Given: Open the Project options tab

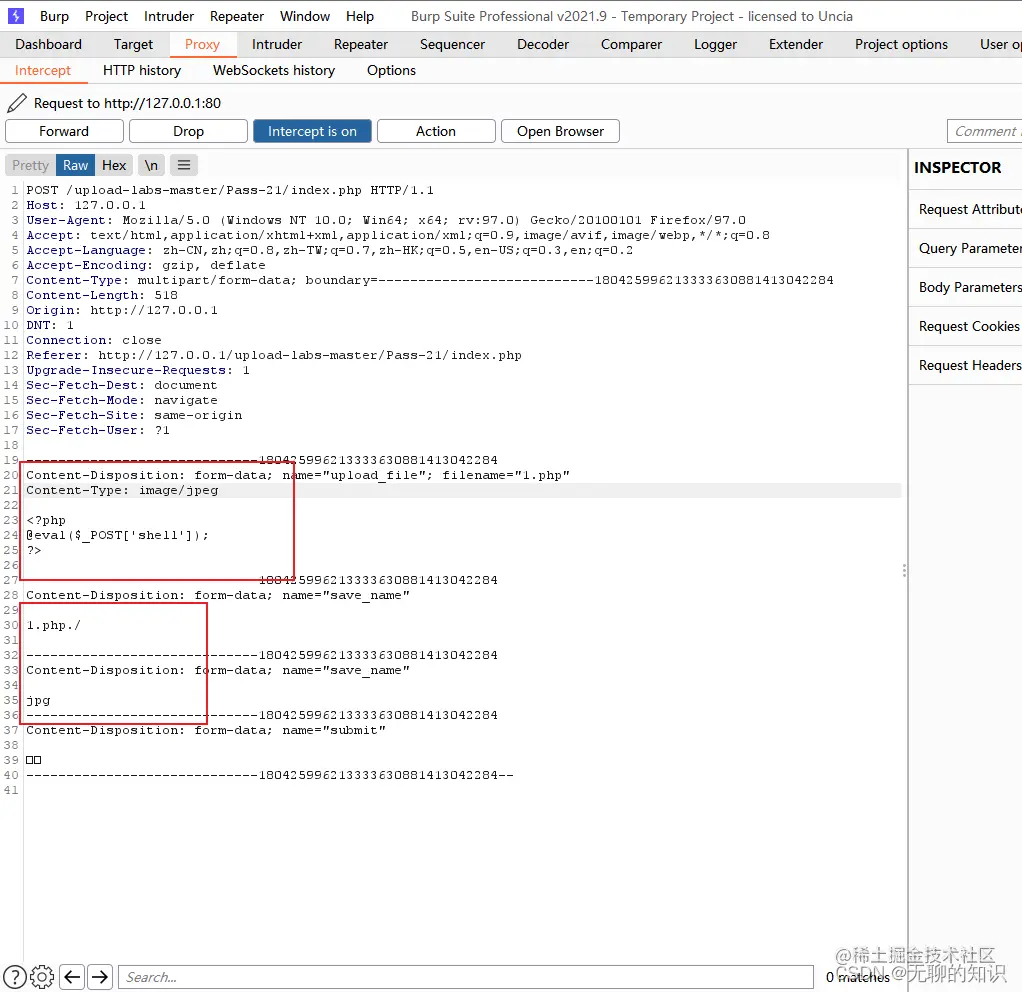Looking at the screenshot, I should (901, 44).
